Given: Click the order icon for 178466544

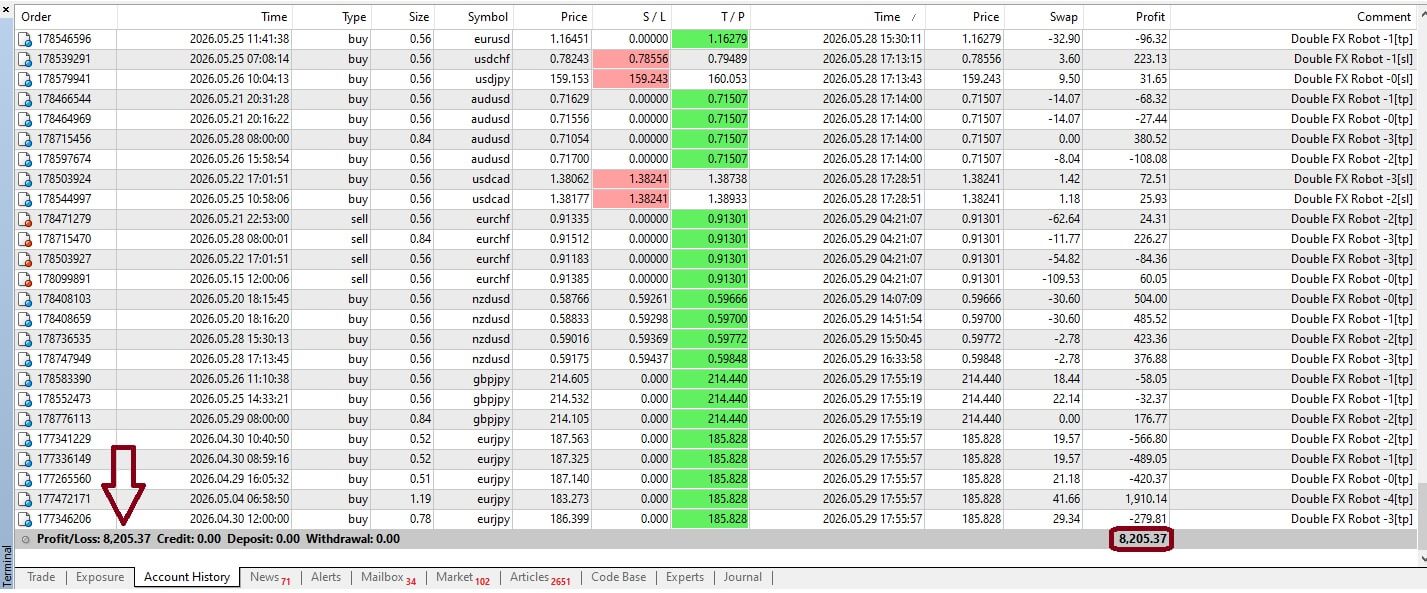Looking at the screenshot, I should [26, 99].
